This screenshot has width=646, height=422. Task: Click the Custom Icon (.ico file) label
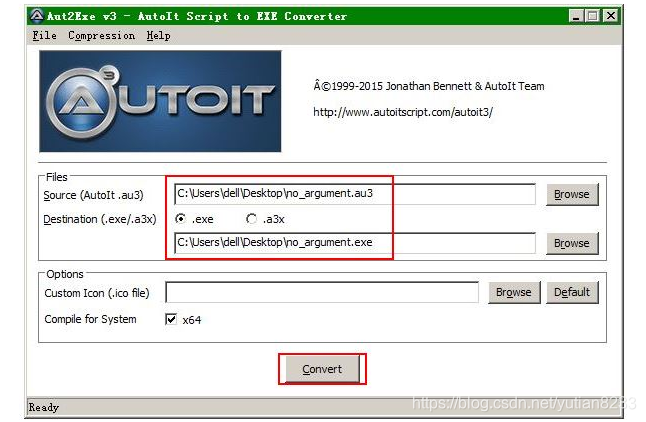tap(97, 293)
